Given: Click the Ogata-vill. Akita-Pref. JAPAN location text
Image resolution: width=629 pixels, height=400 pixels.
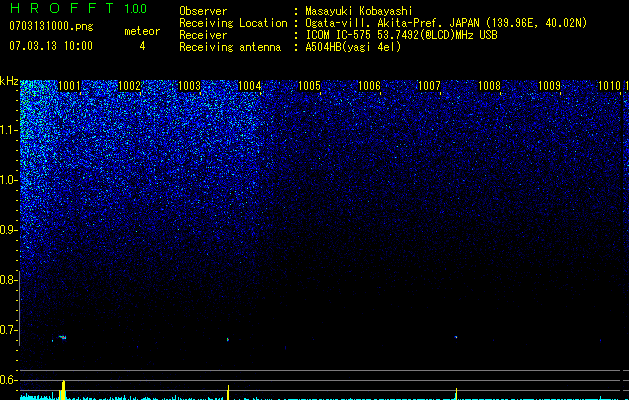Looking at the screenshot, I should [x=446, y=23].
